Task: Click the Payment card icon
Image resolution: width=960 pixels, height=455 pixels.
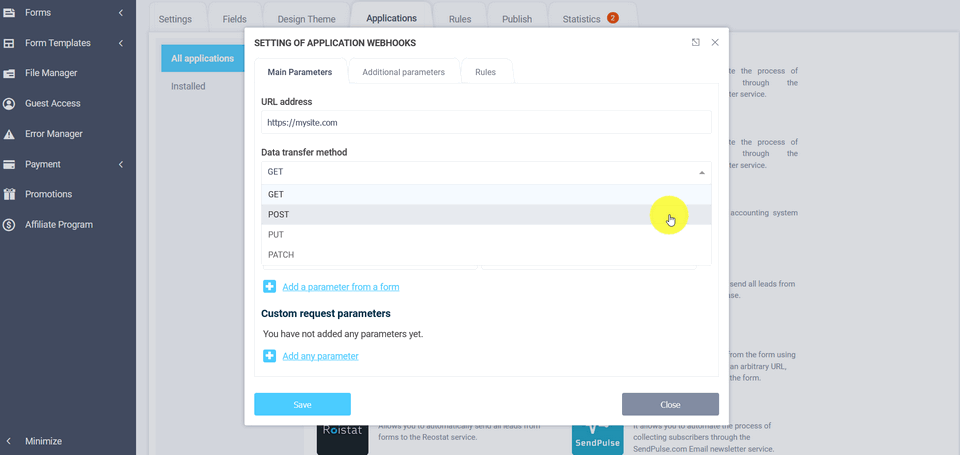Action: point(9,164)
